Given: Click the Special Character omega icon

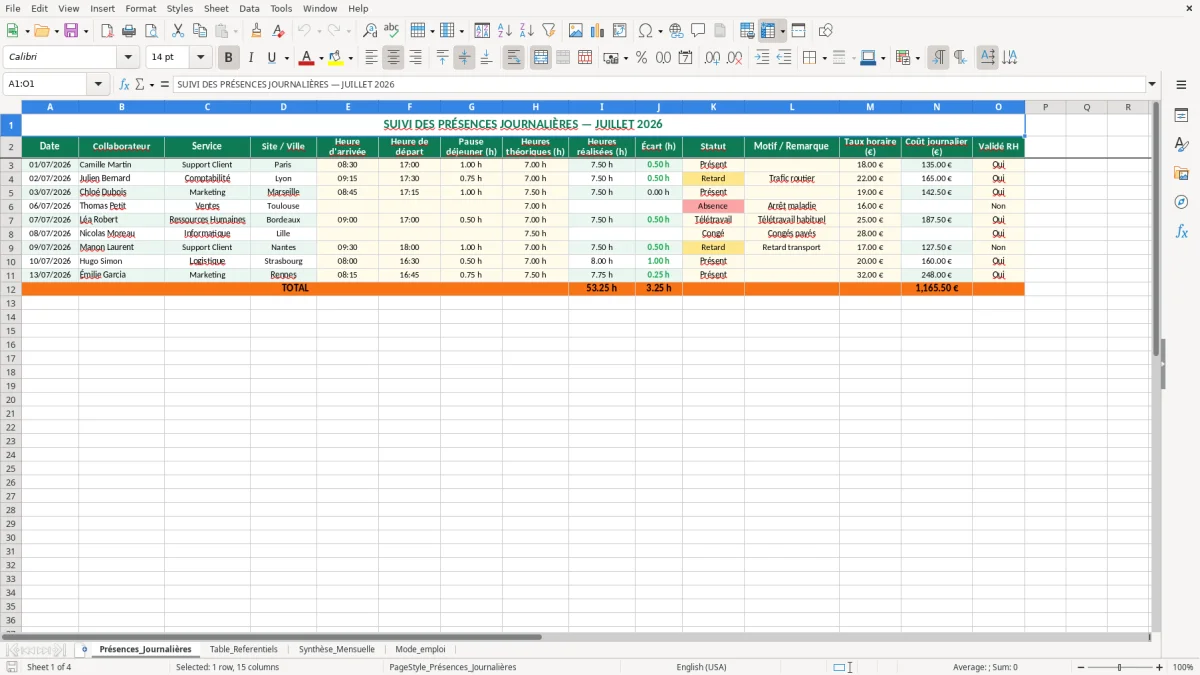Looking at the screenshot, I should (x=645, y=31).
